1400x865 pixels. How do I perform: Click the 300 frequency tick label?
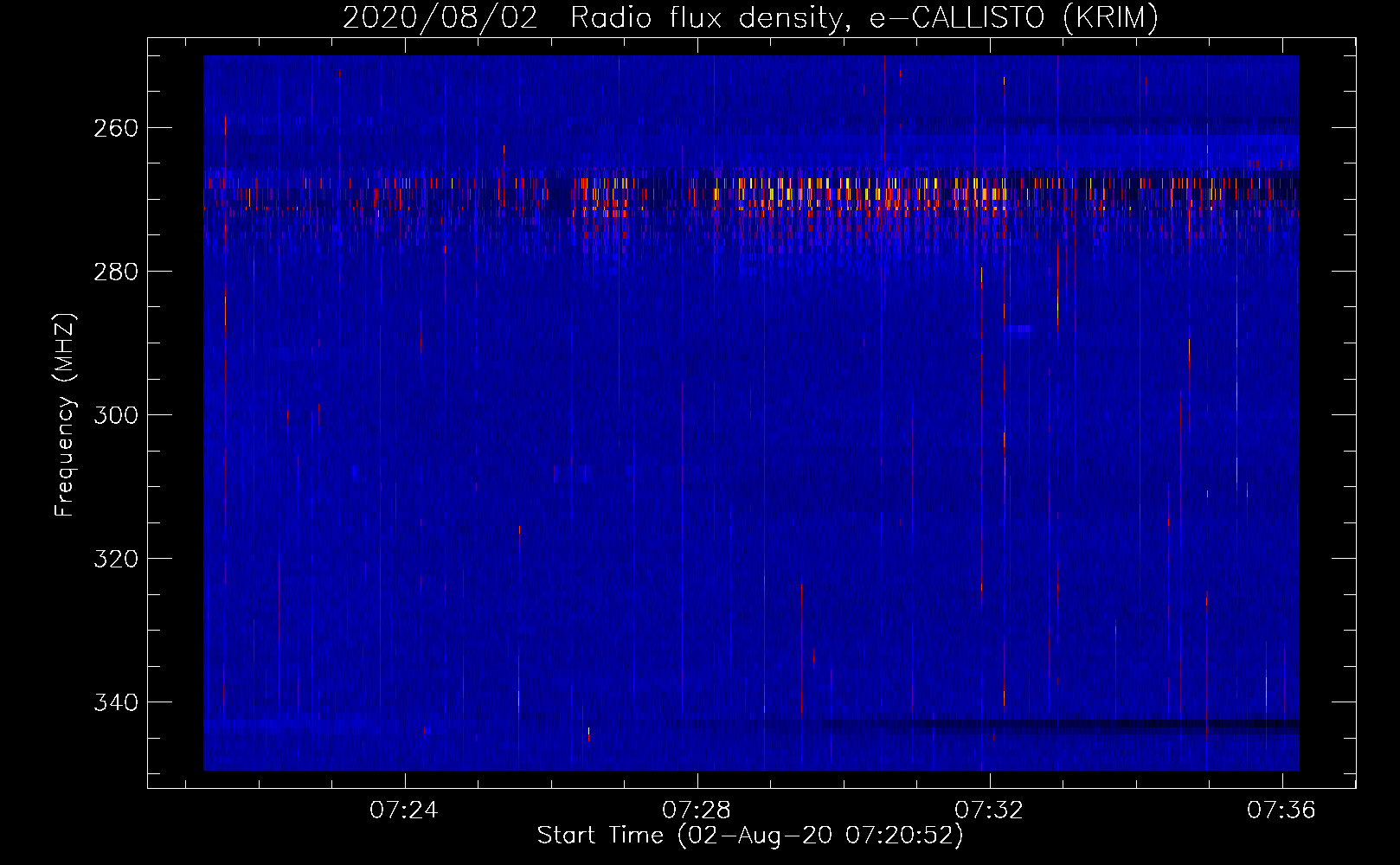(116, 415)
